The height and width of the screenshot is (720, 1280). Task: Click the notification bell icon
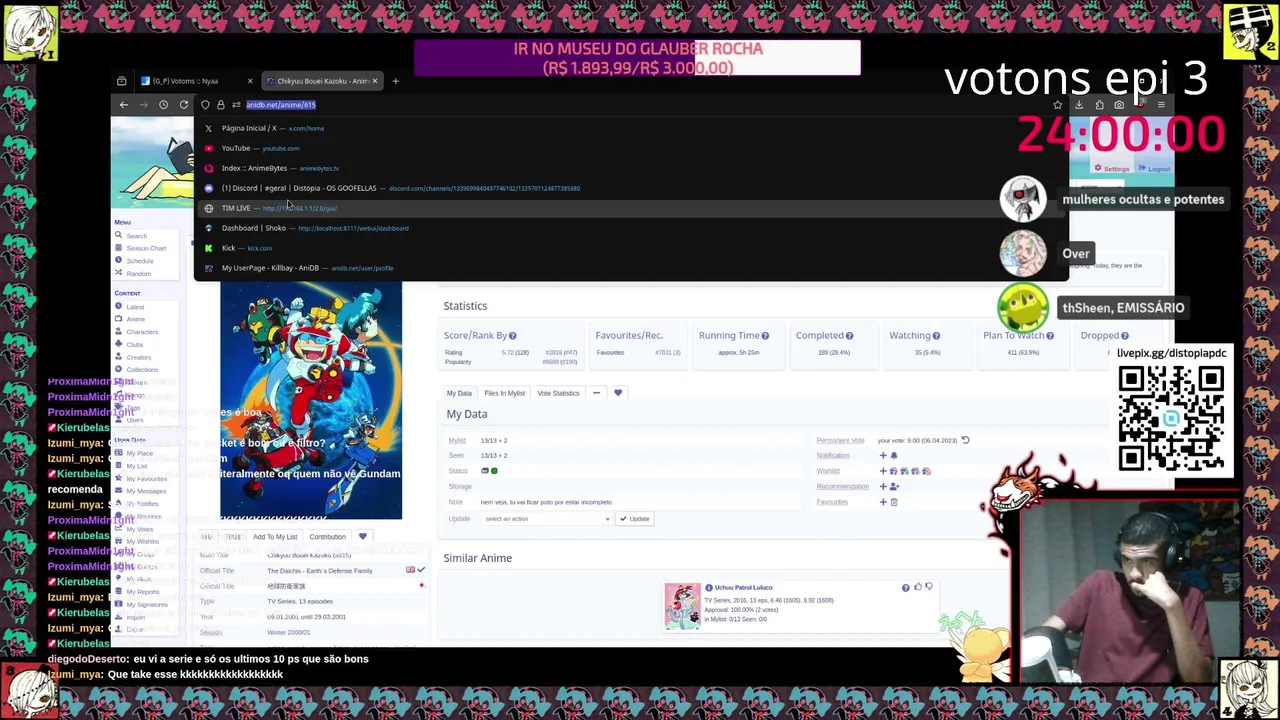coord(894,456)
